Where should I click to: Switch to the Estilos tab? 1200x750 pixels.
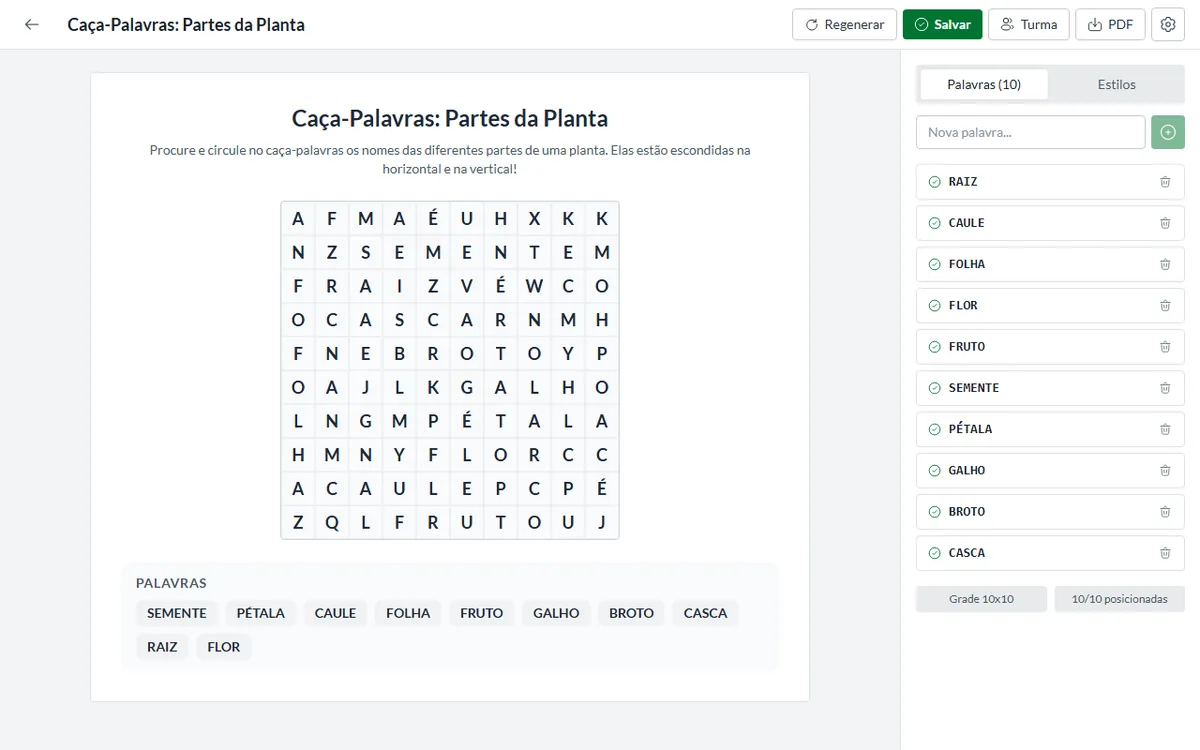pyautogui.click(x=1116, y=85)
